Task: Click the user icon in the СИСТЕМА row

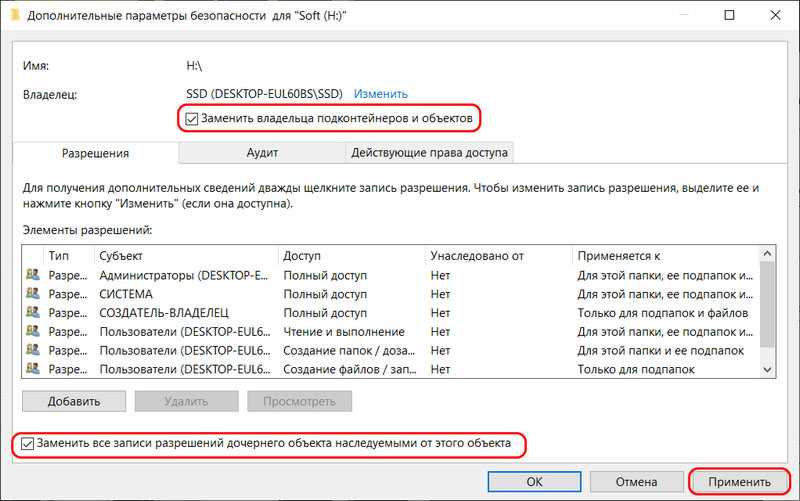Action: tap(33, 294)
